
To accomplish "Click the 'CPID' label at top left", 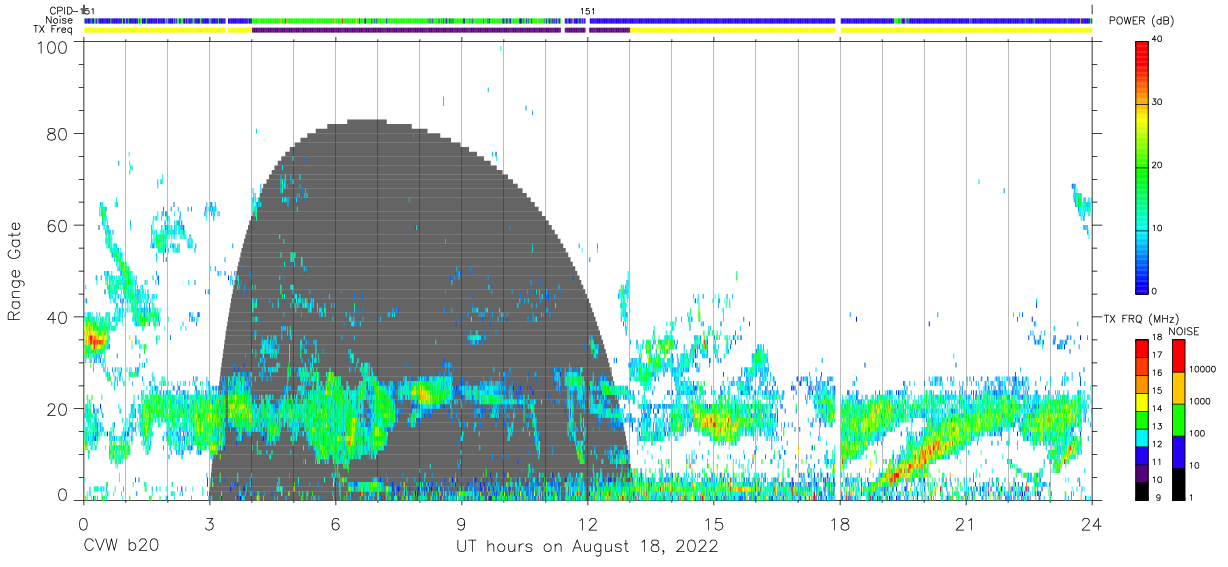I will click(62, 11).
